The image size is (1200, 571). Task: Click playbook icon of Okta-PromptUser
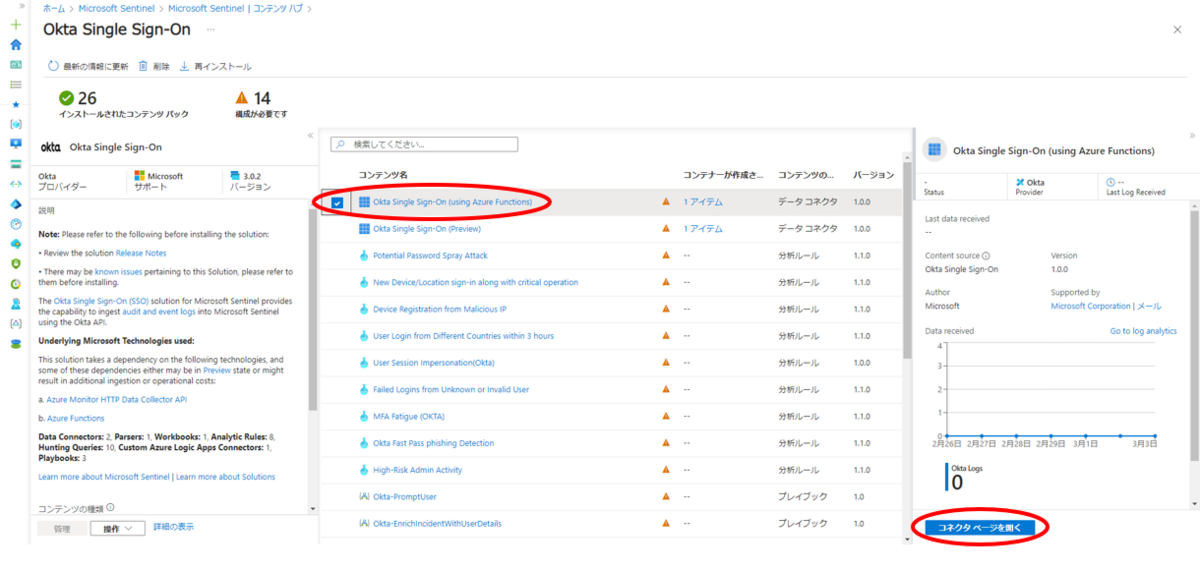coord(364,497)
